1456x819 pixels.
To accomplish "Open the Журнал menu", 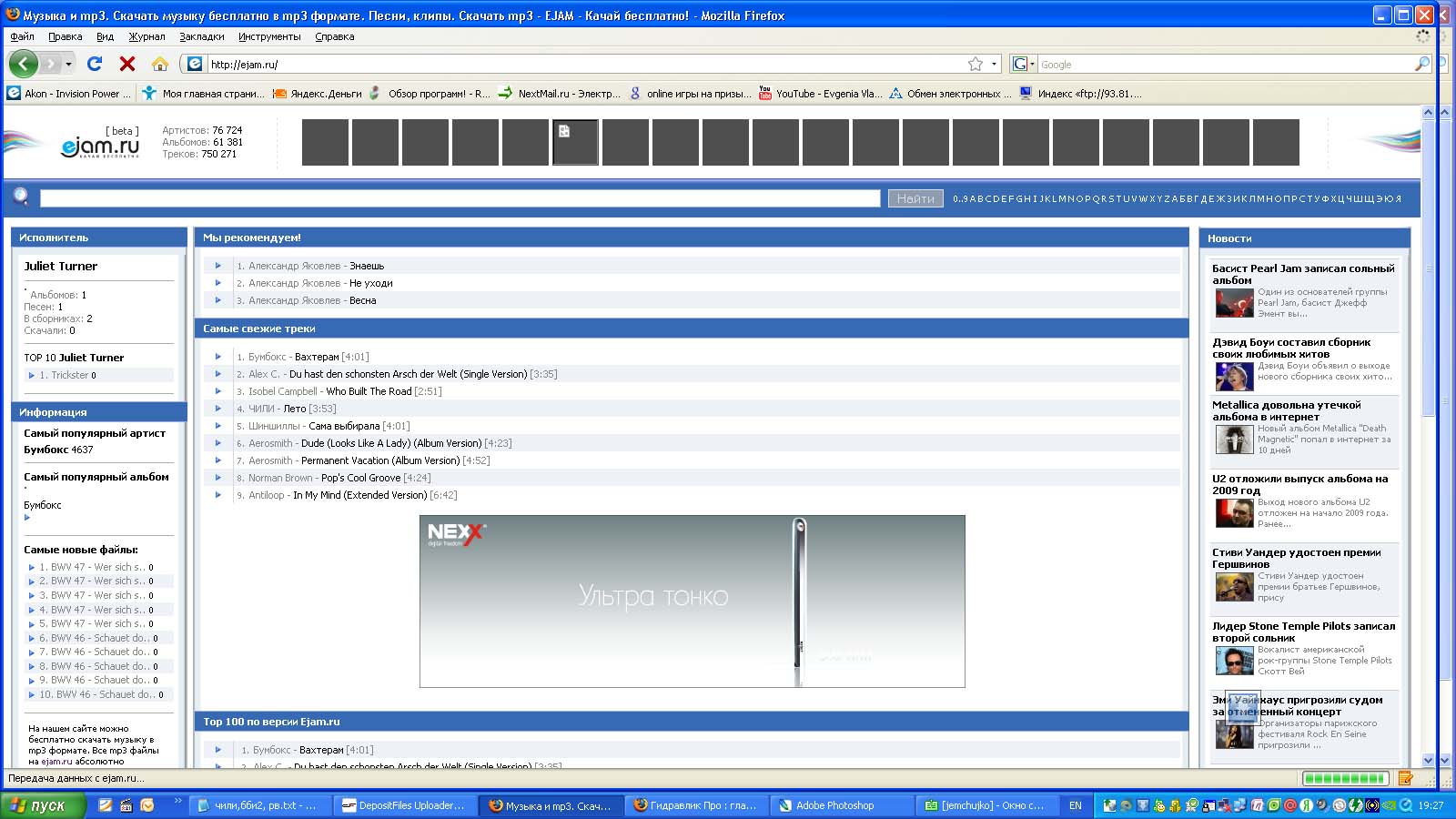I will pos(147,36).
